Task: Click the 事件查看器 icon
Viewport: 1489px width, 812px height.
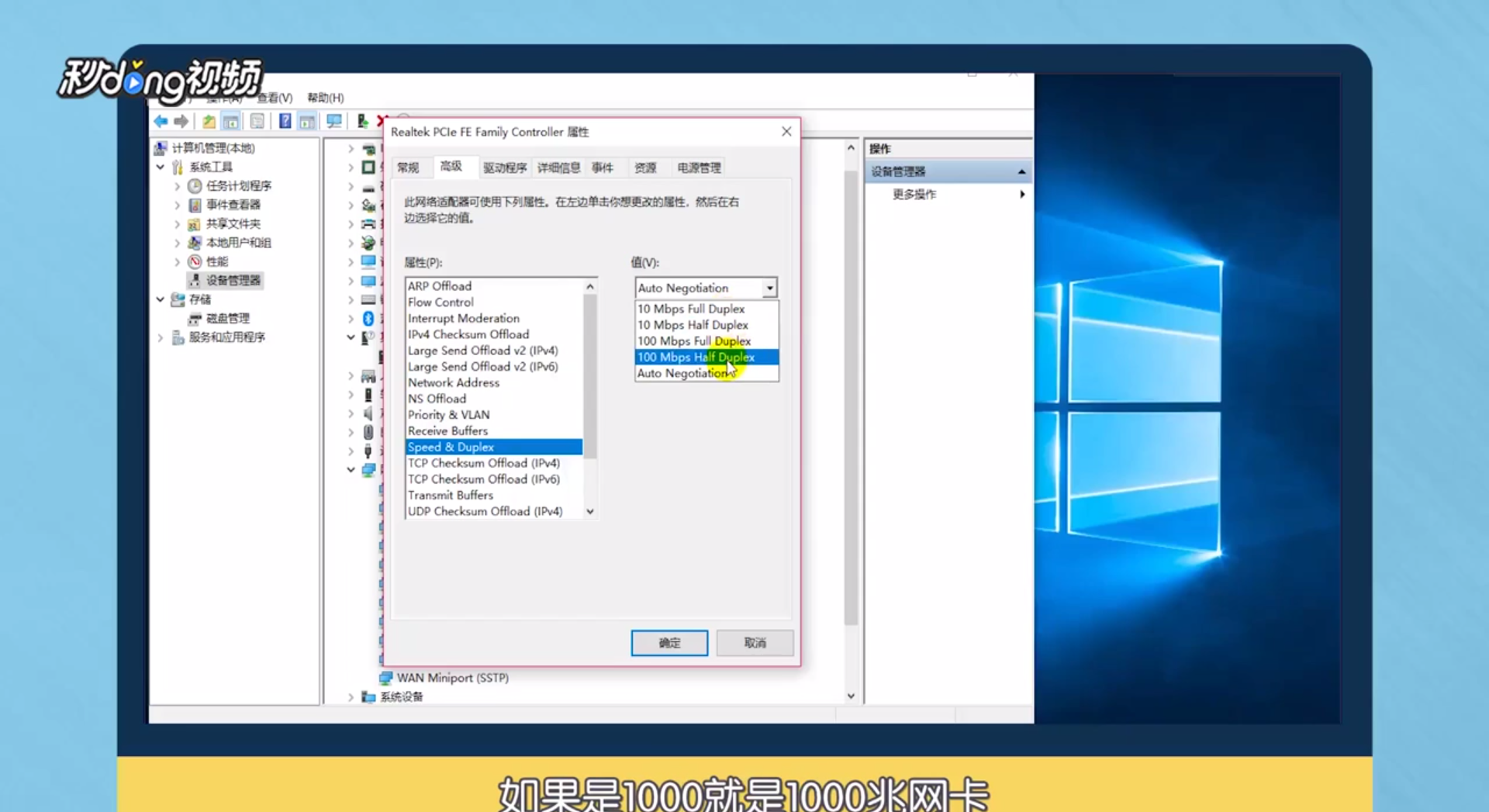Action: click(x=195, y=205)
